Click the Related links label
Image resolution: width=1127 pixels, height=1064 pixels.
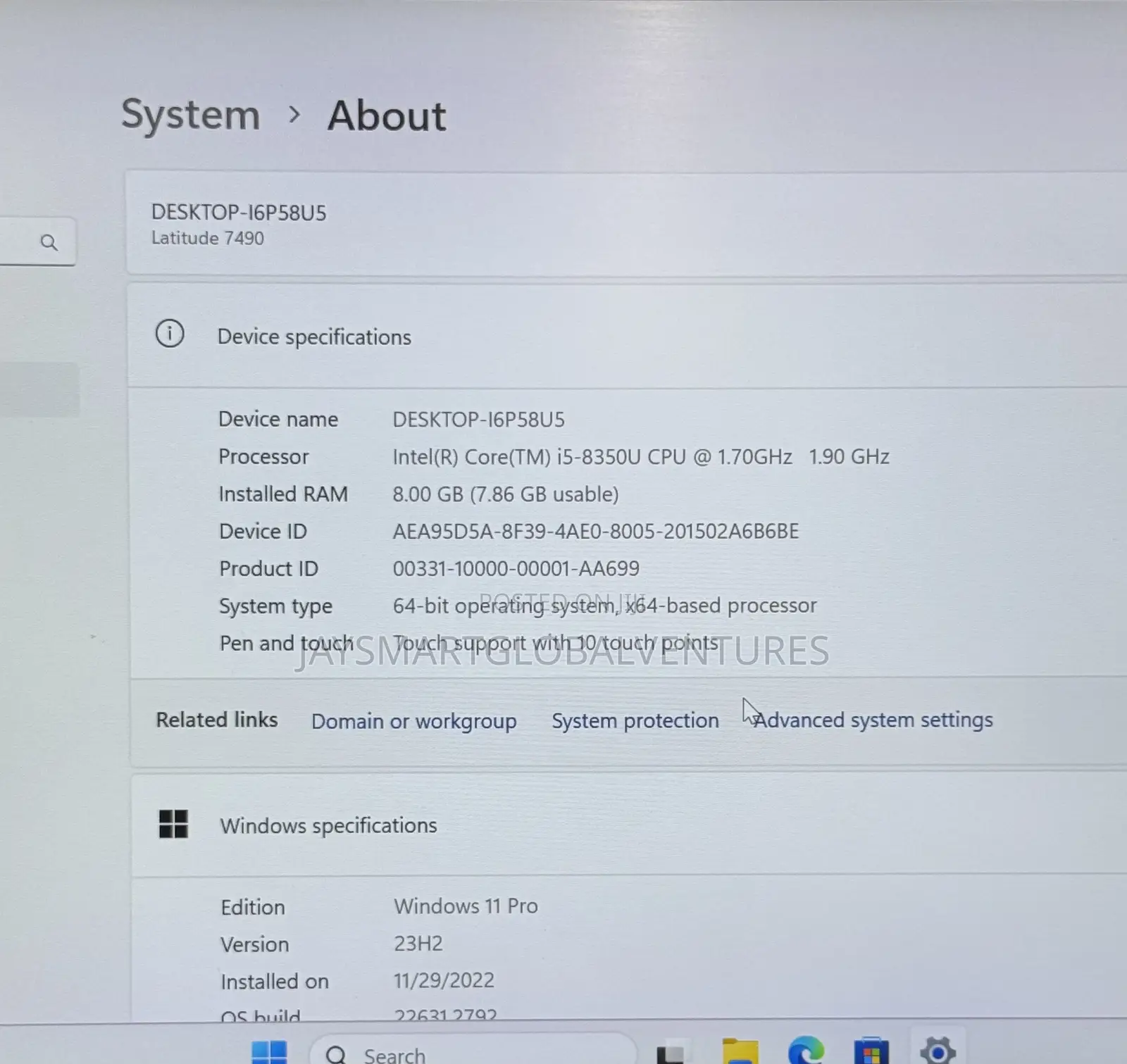click(x=217, y=720)
